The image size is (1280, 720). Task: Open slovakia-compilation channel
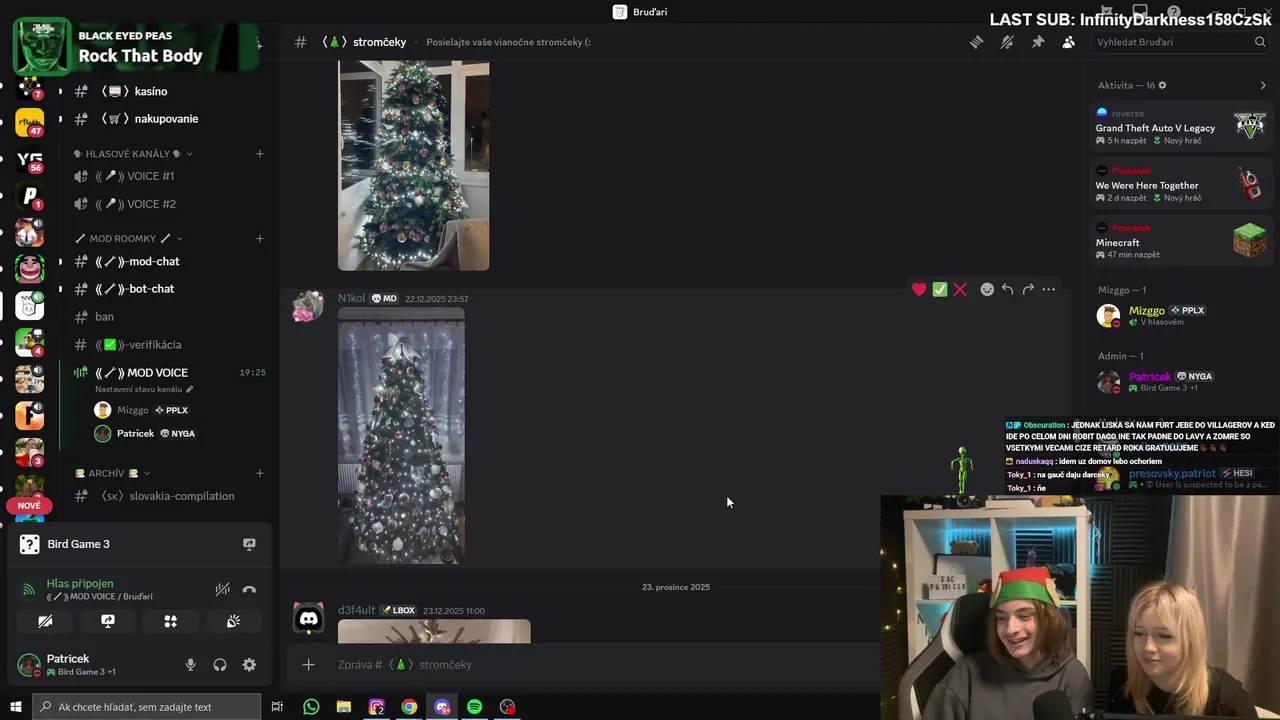166,496
